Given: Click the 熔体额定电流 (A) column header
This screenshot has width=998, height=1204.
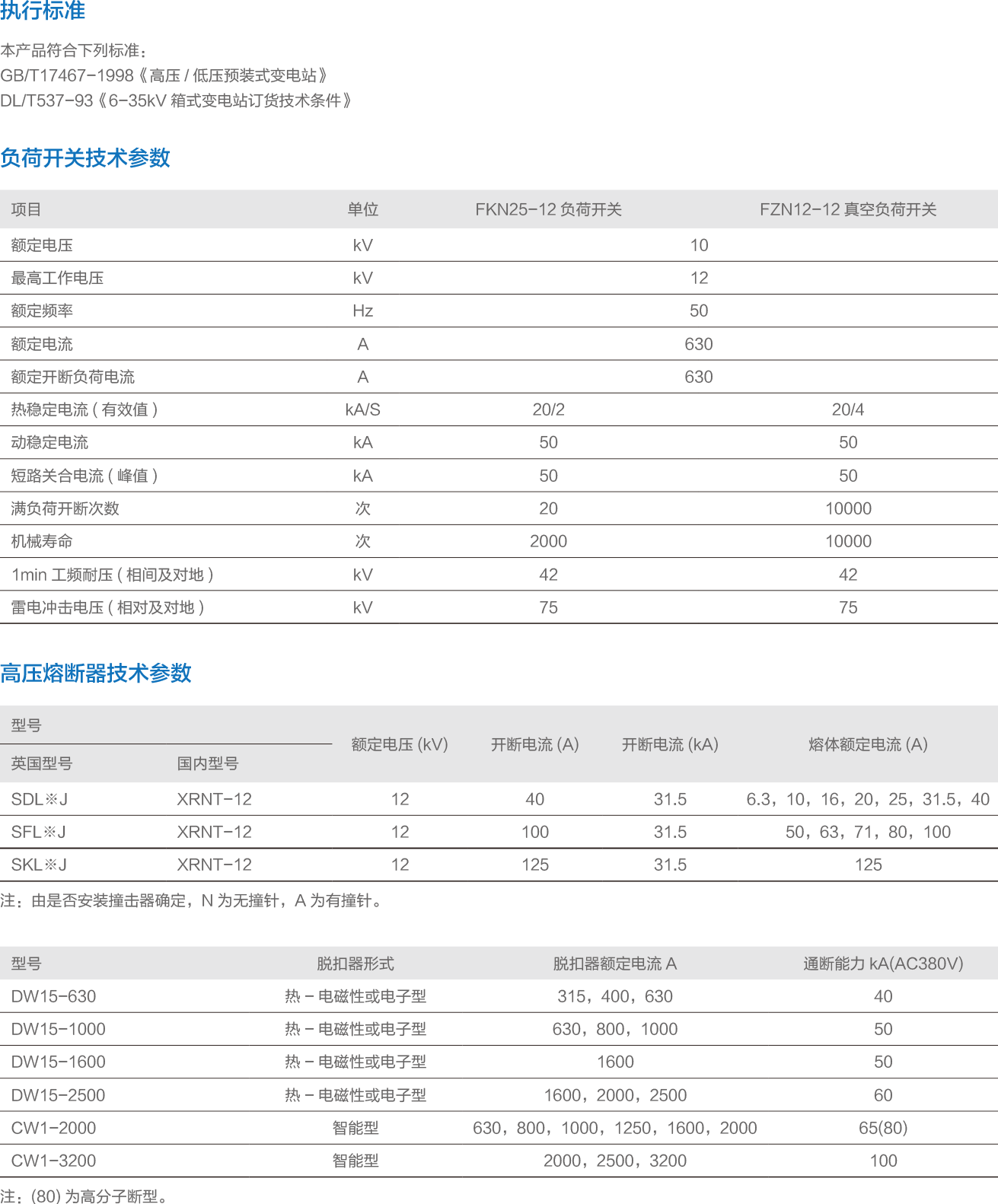Looking at the screenshot, I should click(x=868, y=744).
